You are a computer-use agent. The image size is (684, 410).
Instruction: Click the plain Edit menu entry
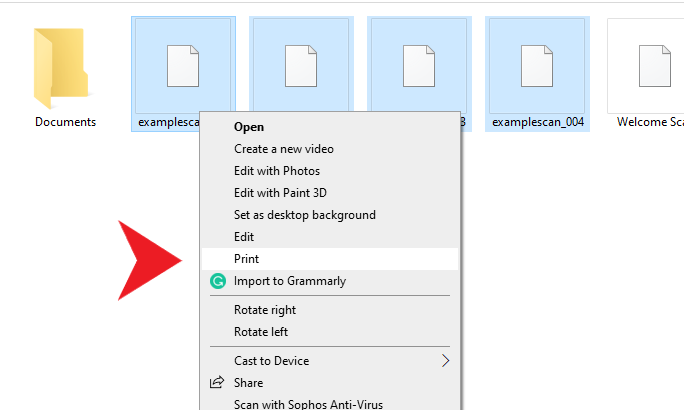tap(244, 237)
